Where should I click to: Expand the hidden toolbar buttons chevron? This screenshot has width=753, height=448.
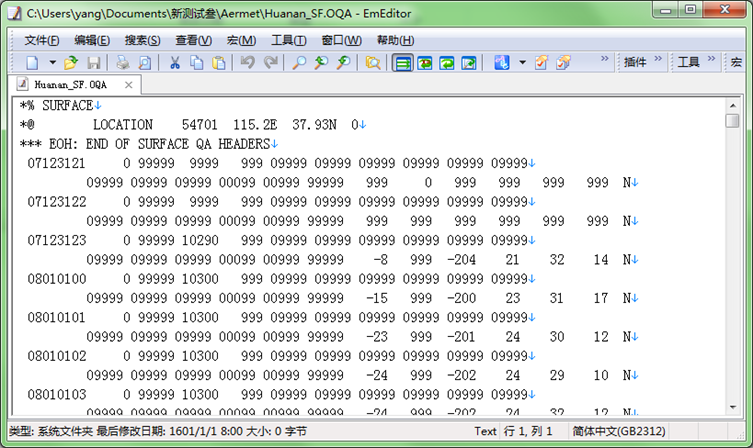pos(604,62)
